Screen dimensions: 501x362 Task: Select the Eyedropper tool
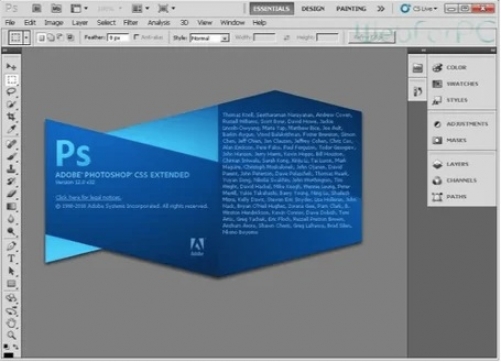(11, 129)
